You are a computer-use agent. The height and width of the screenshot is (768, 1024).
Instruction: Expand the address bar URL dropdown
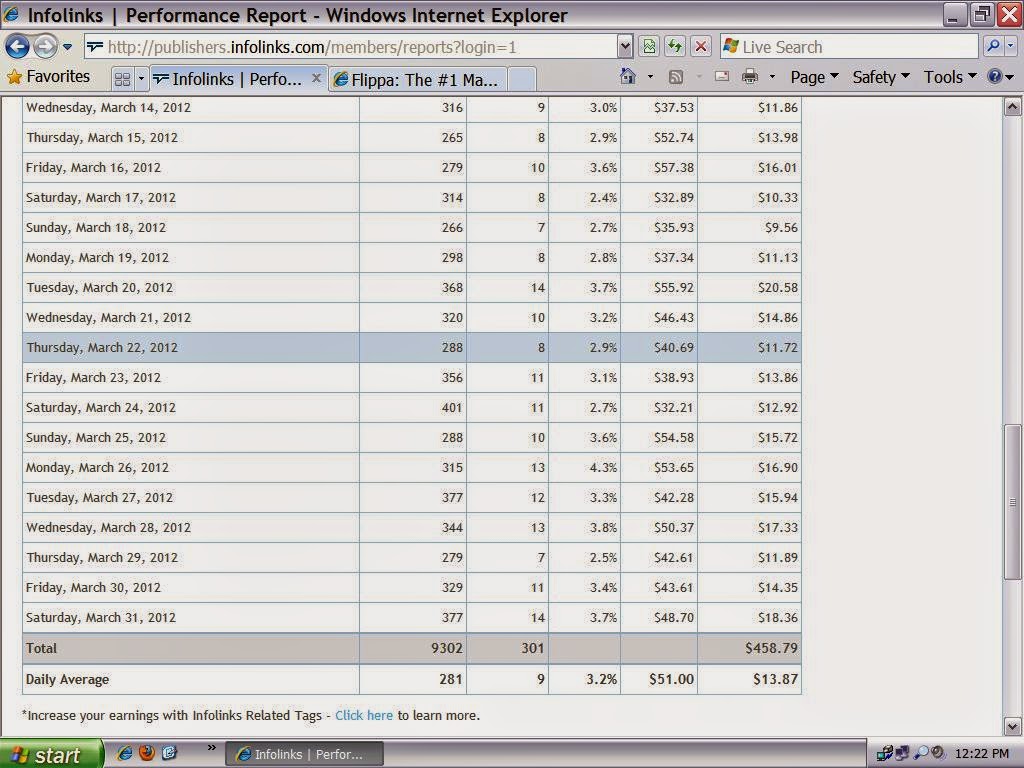[625, 47]
